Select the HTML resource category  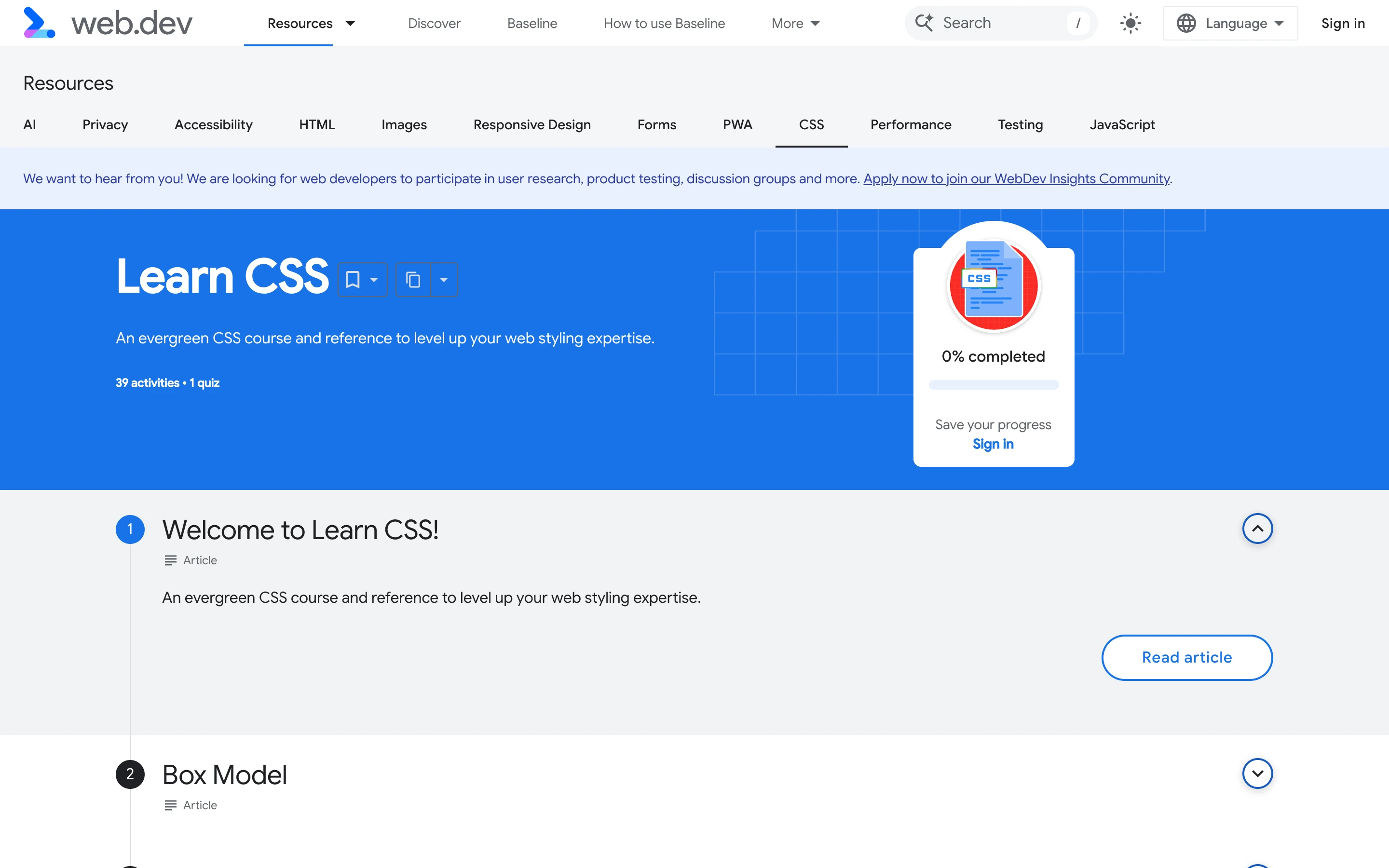point(317,124)
